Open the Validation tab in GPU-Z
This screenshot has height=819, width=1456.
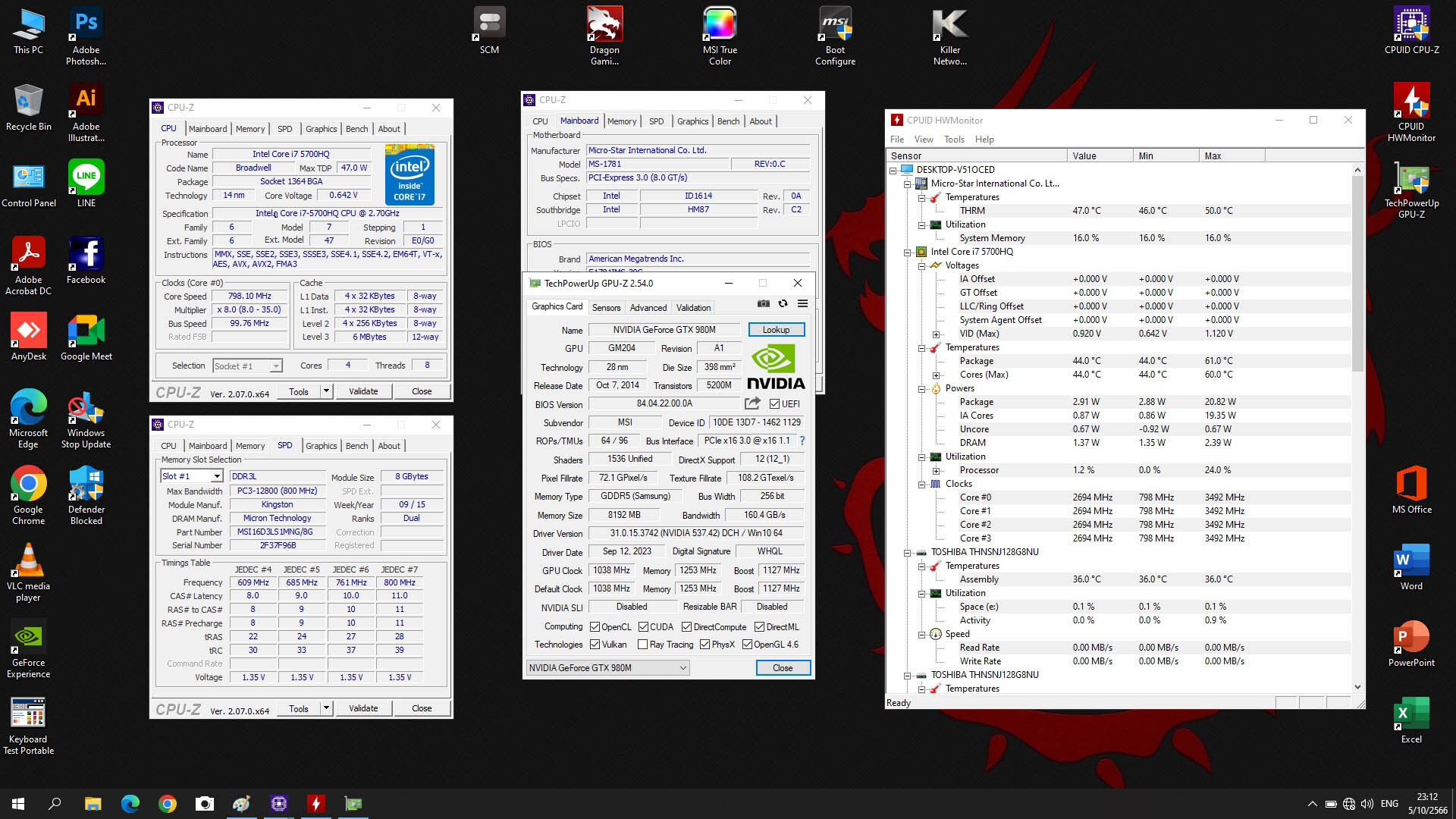click(x=693, y=308)
